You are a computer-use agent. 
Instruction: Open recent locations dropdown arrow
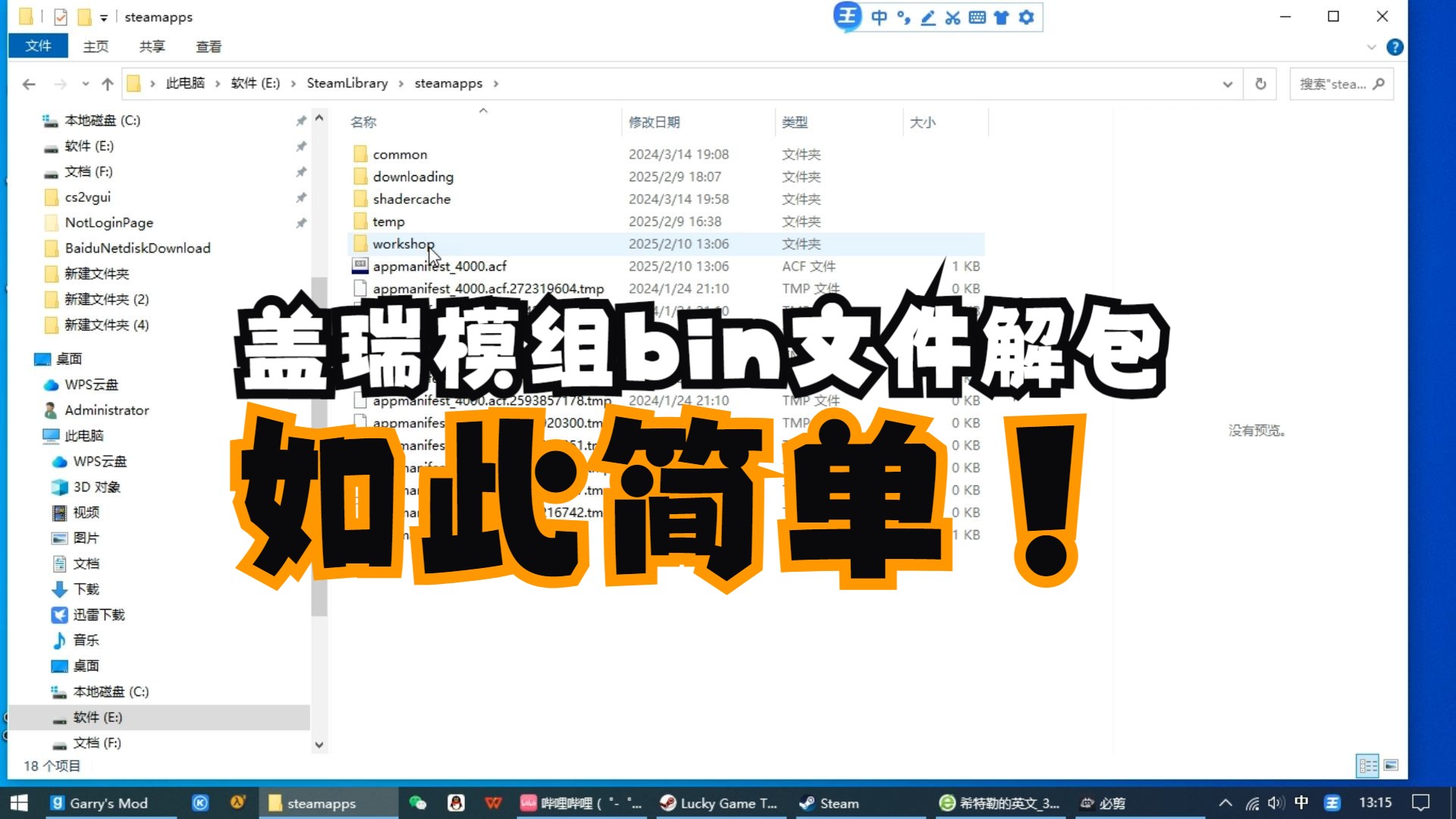[86, 84]
